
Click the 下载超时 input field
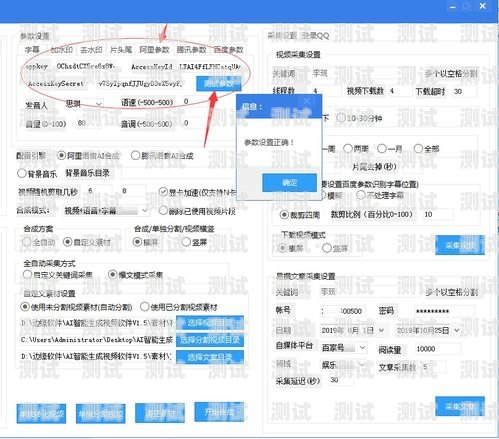[465, 91]
